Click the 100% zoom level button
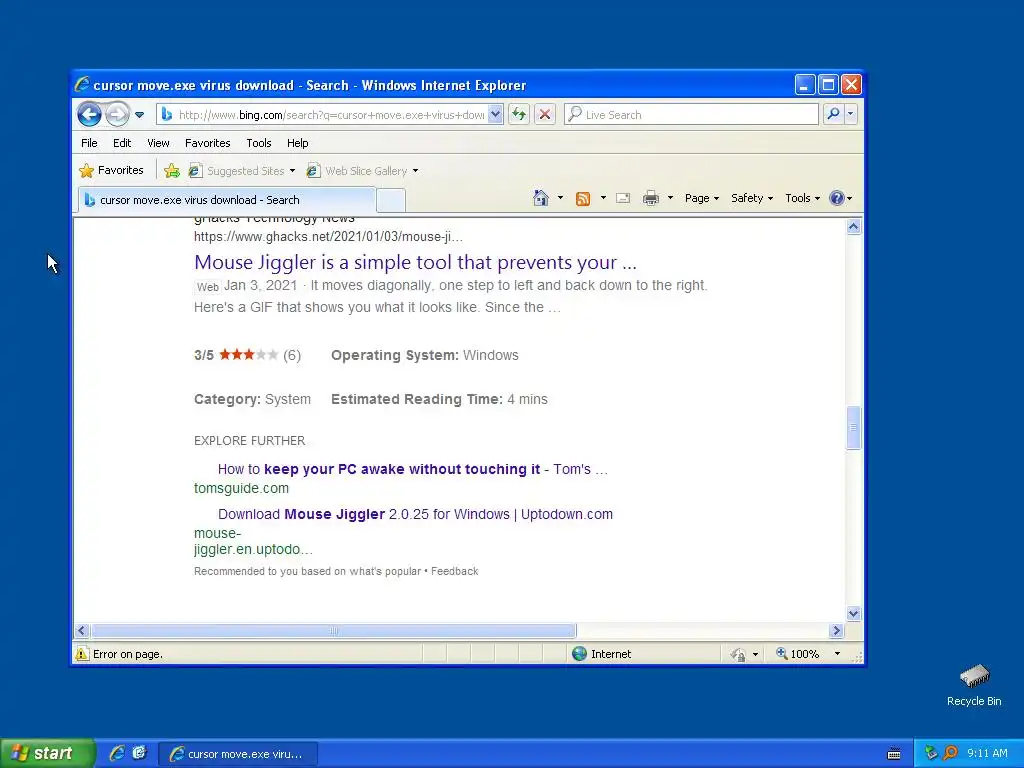This screenshot has height=768, width=1024. (x=797, y=654)
